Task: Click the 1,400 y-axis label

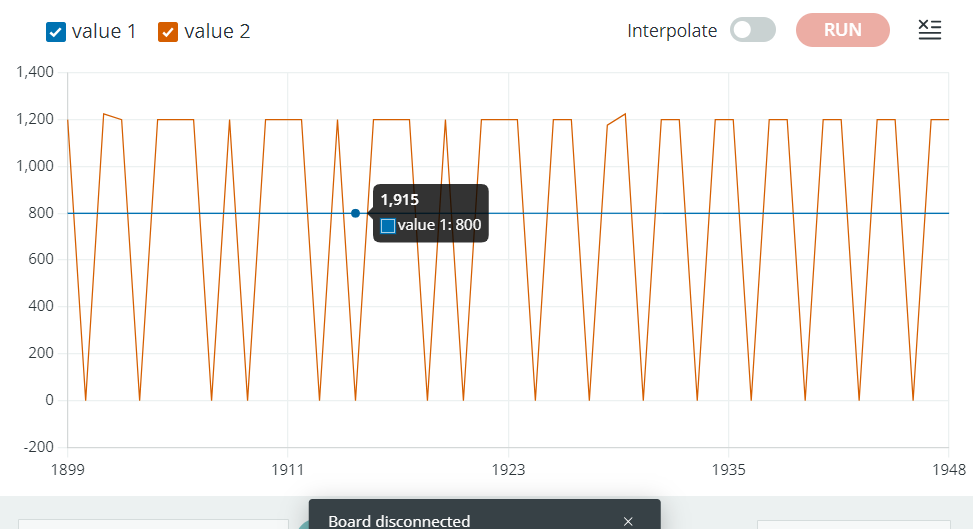Action: [x=34, y=72]
